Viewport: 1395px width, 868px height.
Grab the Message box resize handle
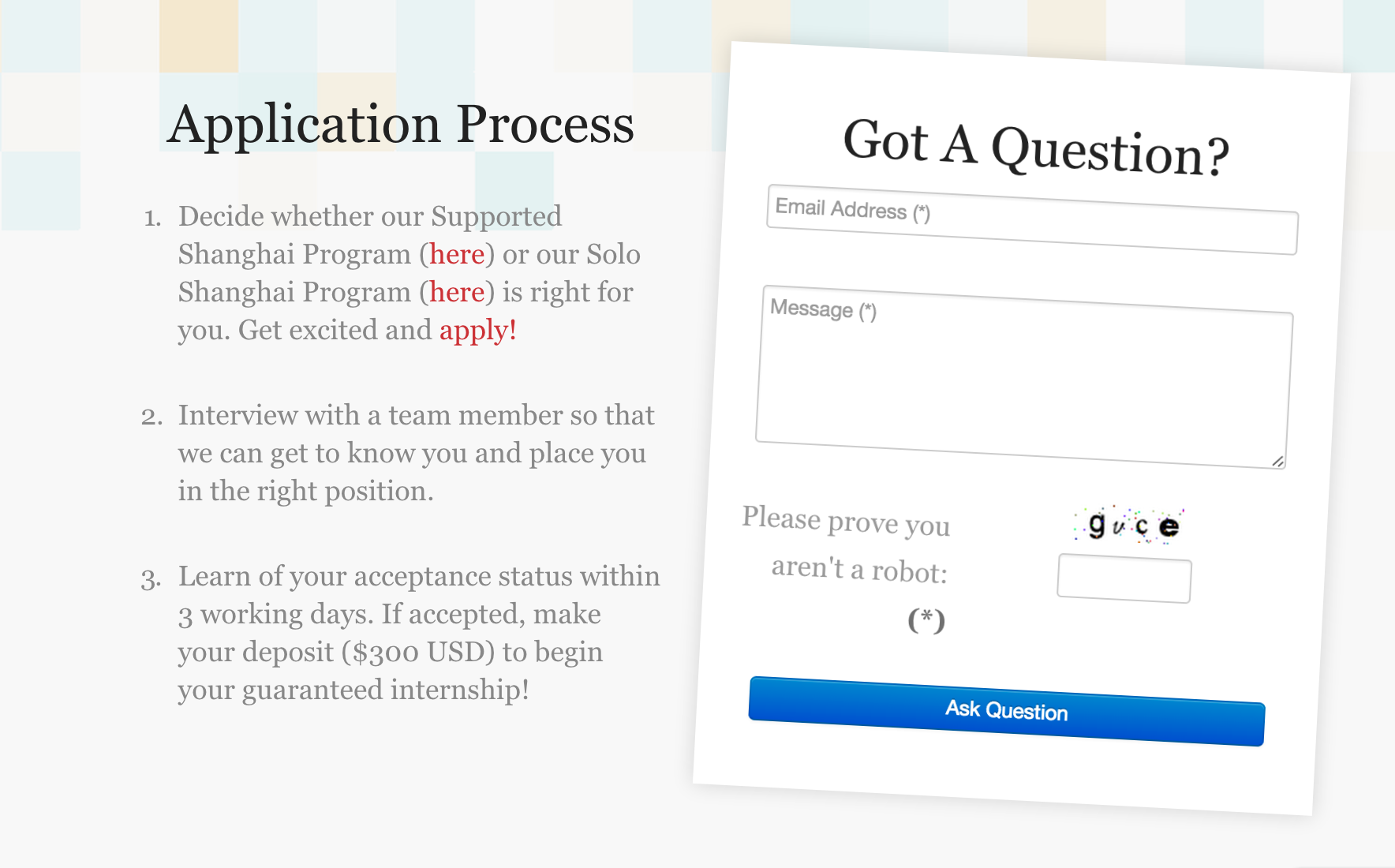click(x=1277, y=462)
